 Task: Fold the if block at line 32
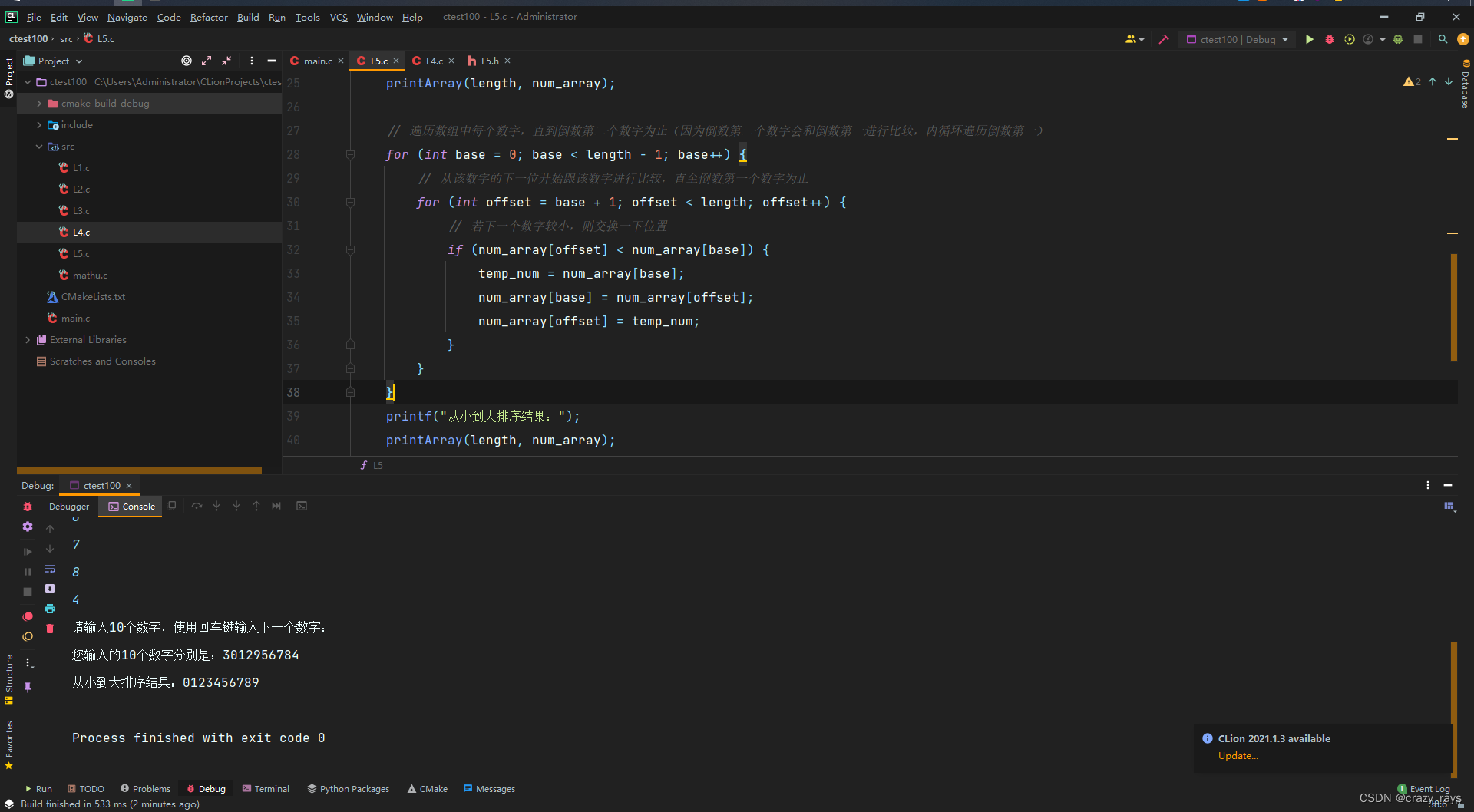click(x=350, y=249)
